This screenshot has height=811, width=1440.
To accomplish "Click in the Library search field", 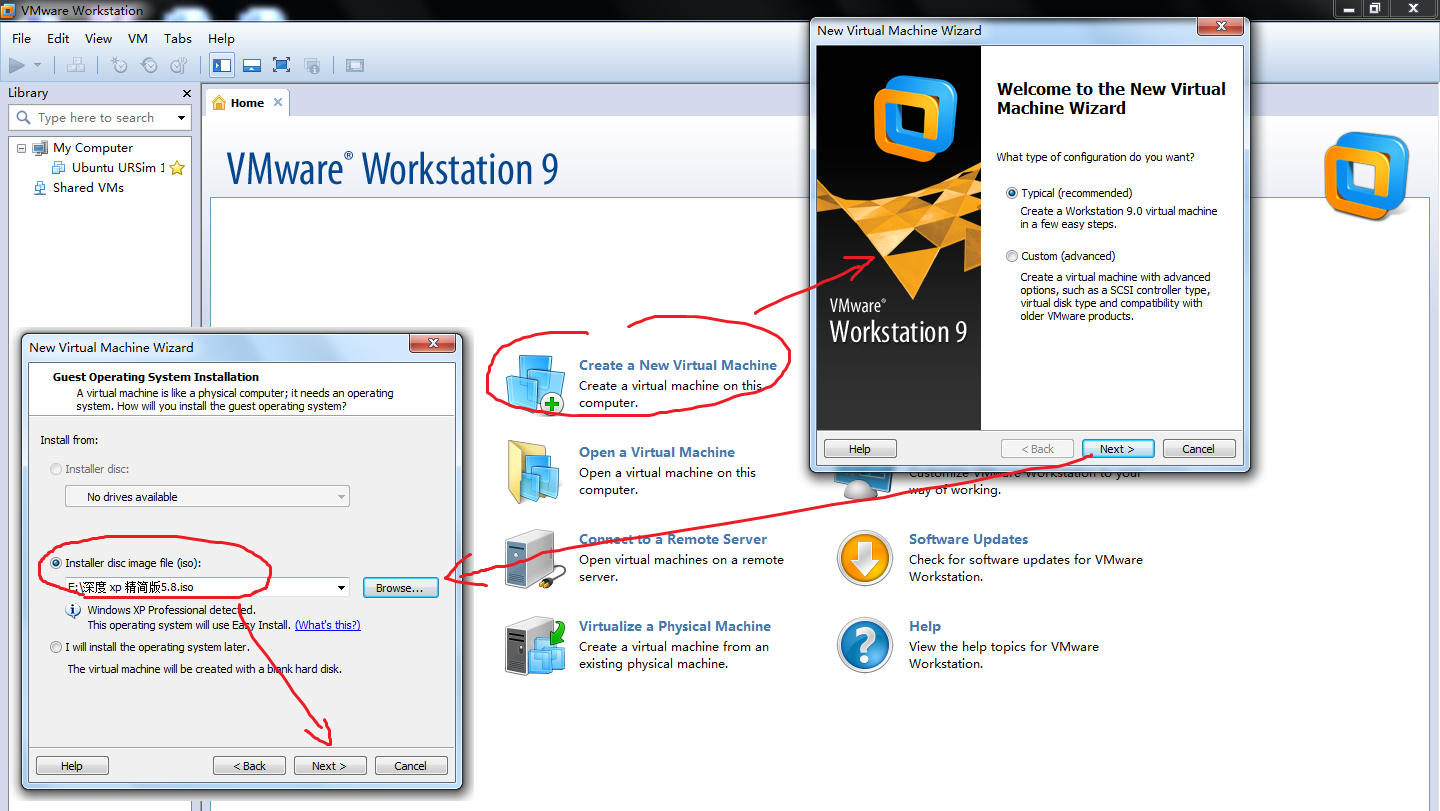I will click(x=102, y=117).
